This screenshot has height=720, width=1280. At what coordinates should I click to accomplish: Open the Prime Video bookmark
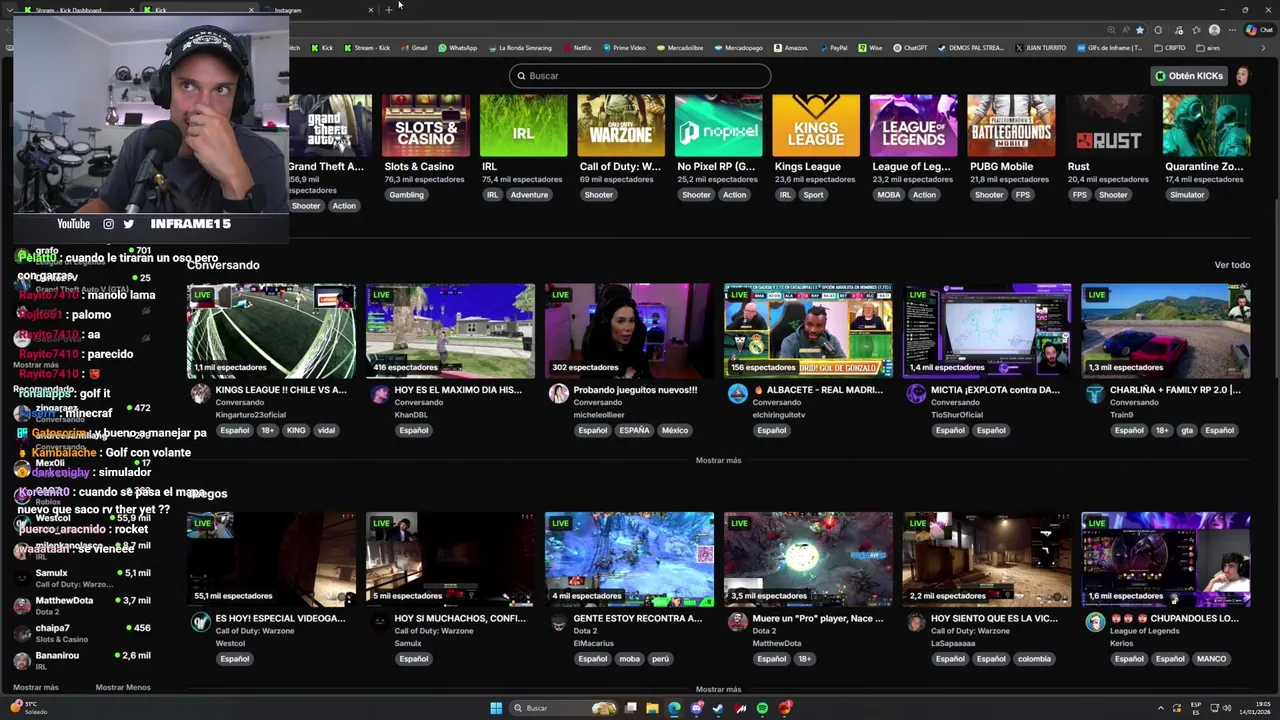pos(624,48)
